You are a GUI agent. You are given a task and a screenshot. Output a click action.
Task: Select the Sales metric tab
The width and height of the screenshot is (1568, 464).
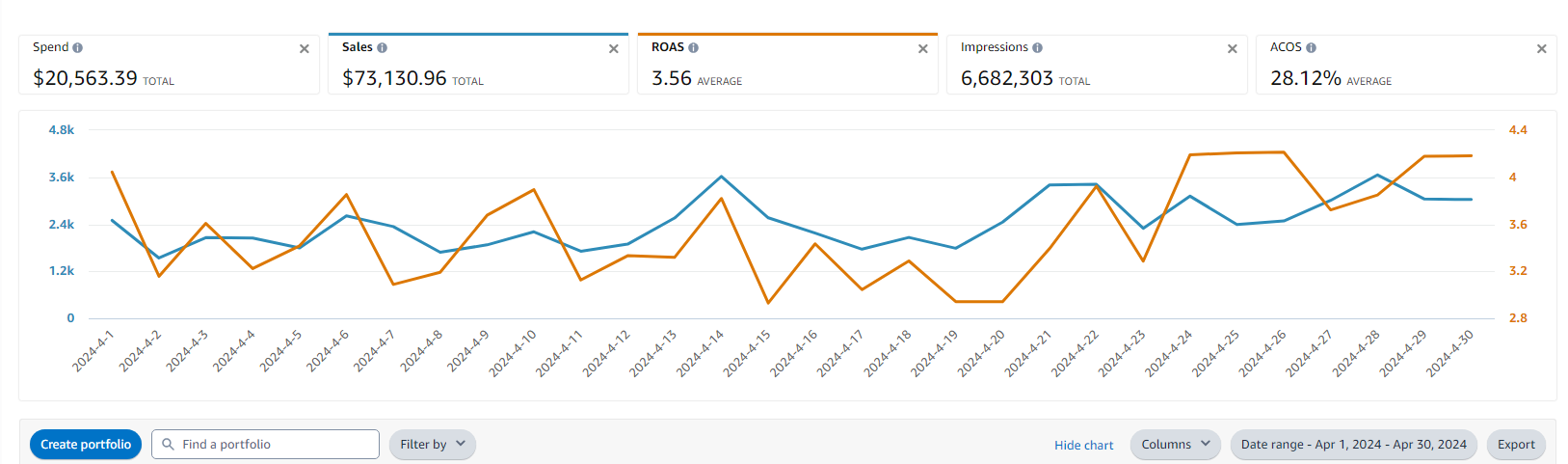pyautogui.click(x=463, y=68)
